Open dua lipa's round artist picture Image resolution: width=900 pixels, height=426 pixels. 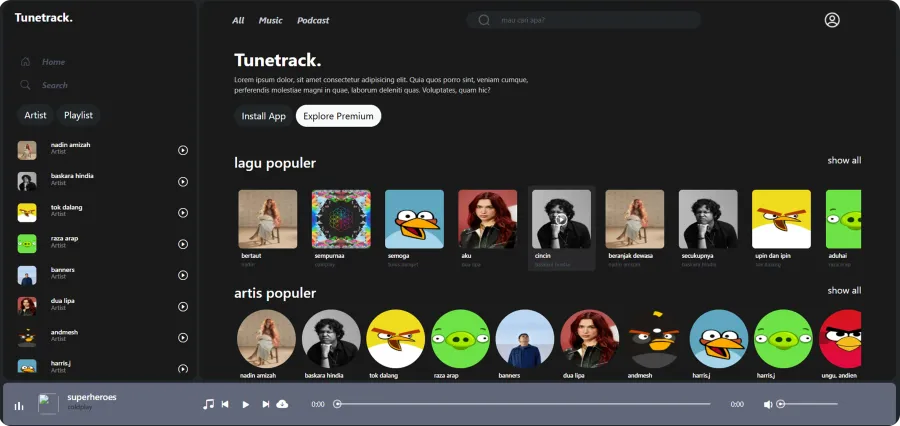[589, 339]
